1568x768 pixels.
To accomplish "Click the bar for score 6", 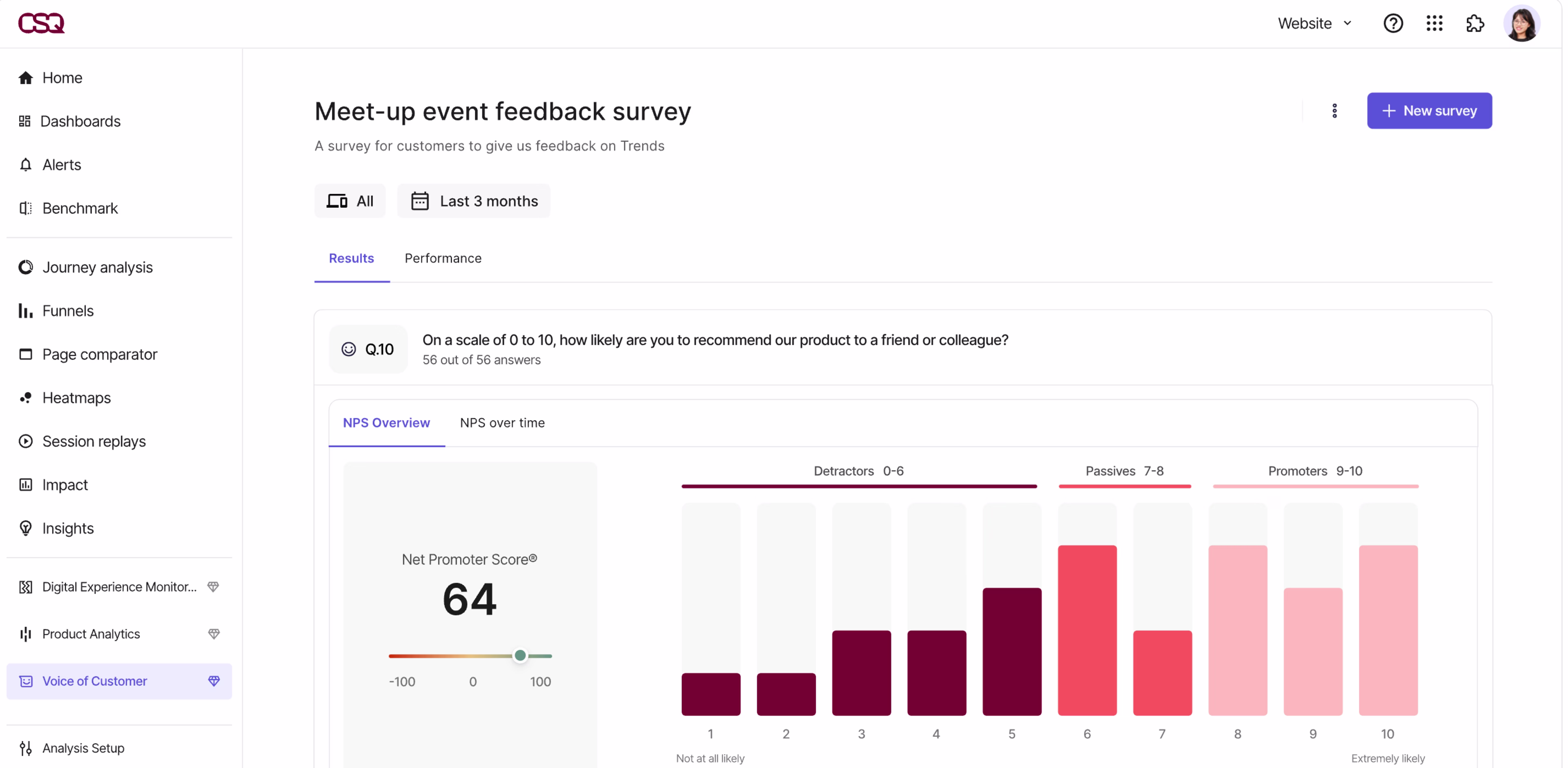I will pos(1087,630).
